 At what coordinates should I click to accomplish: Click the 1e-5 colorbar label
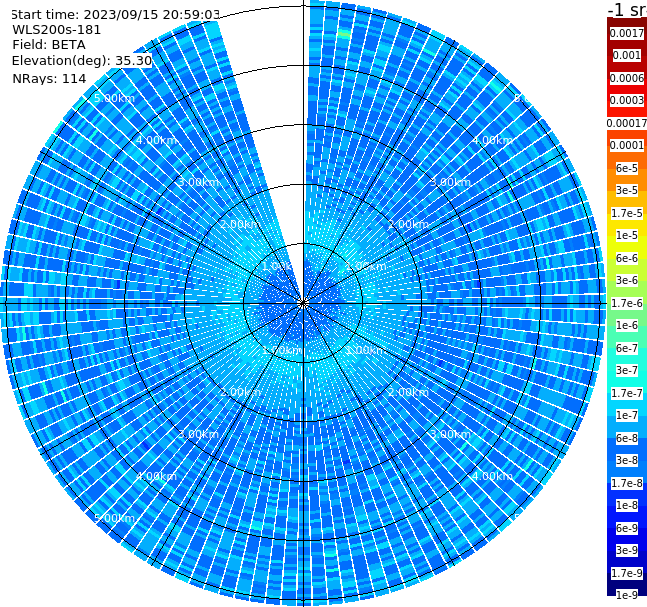(x=627, y=235)
